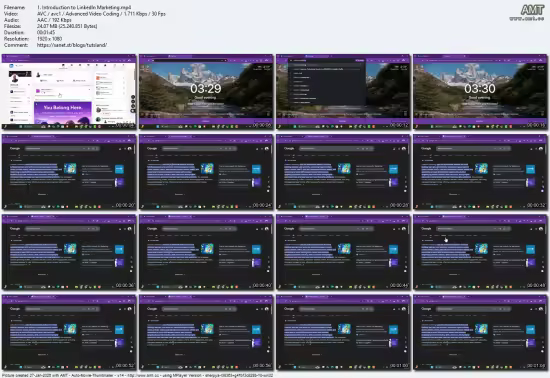Open the Google results thumbnail stamped 00:00:20

[x=69, y=172]
